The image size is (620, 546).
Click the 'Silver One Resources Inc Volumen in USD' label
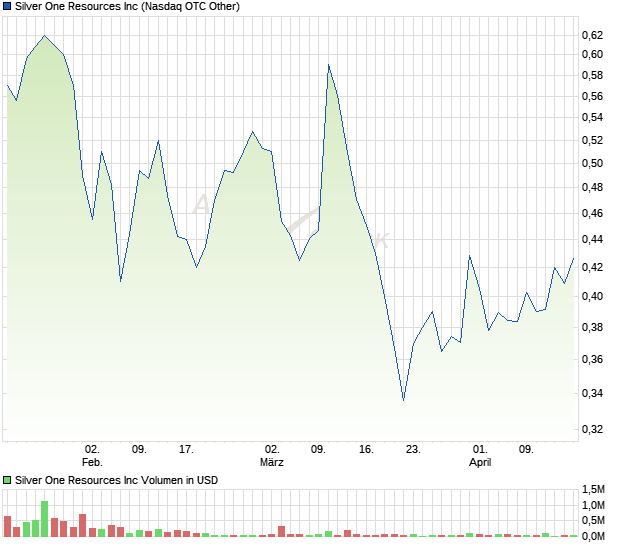[116, 480]
